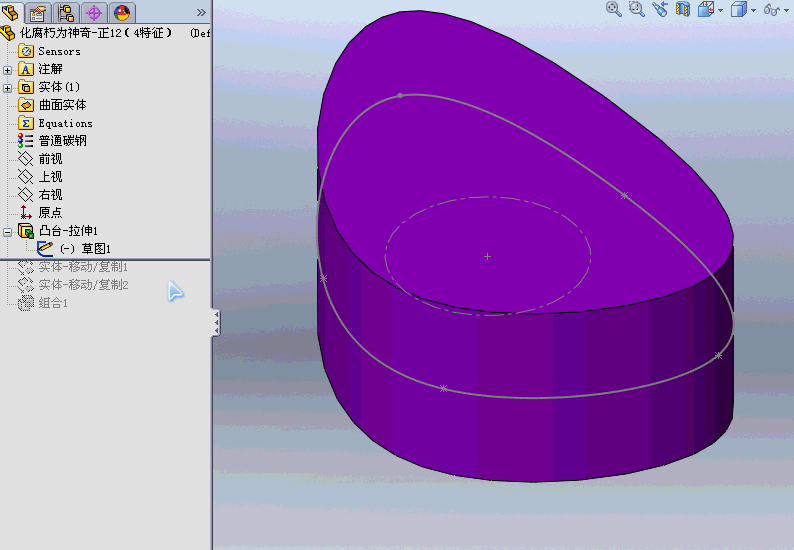
Task: Click the 注解 annotations icon
Action: (x=26, y=69)
